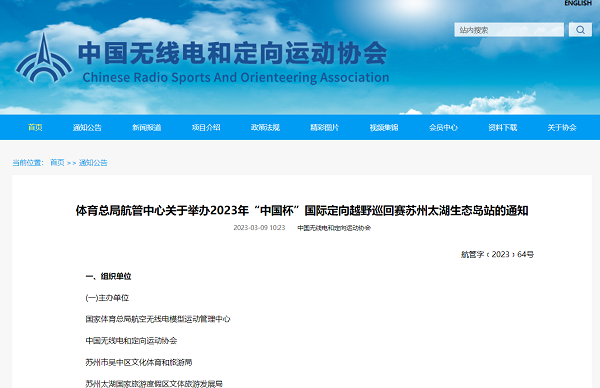Click the line 苏州太湖国家旅游度假区文体旅游发展局

pyautogui.click(x=154, y=383)
